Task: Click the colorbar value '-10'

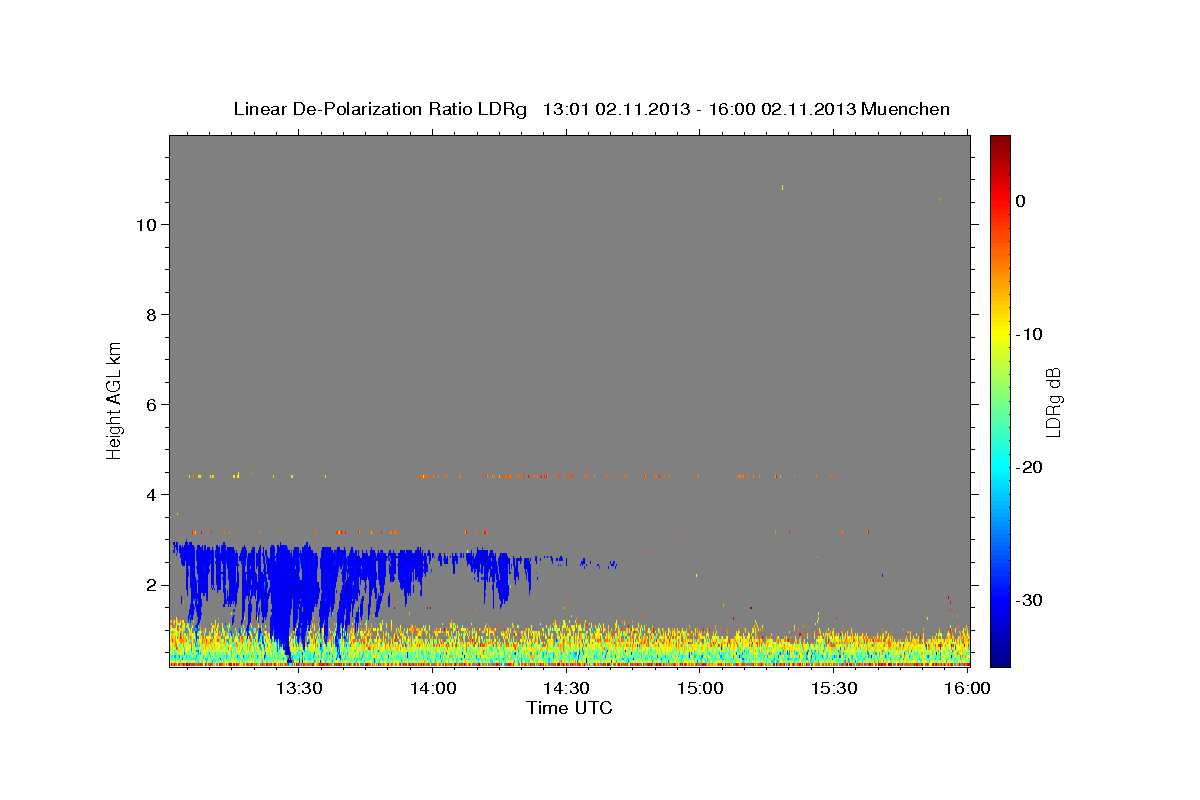Action: click(x=1030, y=334)
